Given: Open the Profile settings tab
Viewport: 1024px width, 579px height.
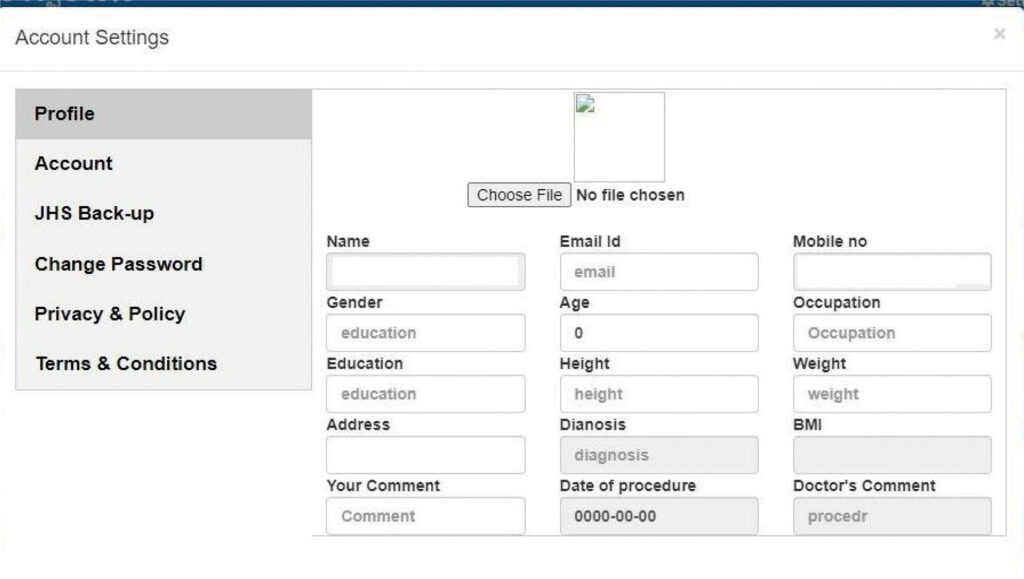Looking at the screenshot, I should [163, 114].
